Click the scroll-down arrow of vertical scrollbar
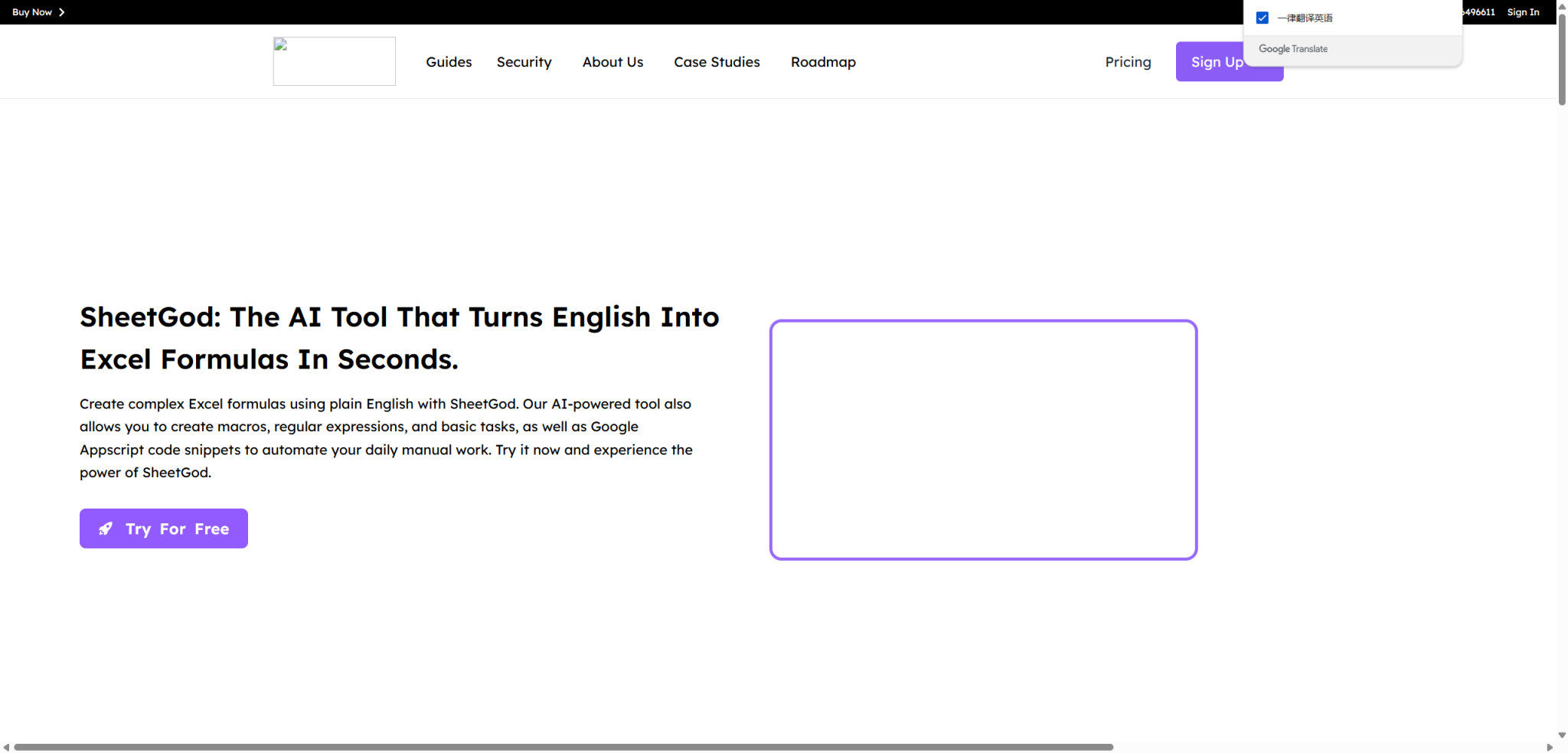 pyautogui.click(x=1562, y=735)
